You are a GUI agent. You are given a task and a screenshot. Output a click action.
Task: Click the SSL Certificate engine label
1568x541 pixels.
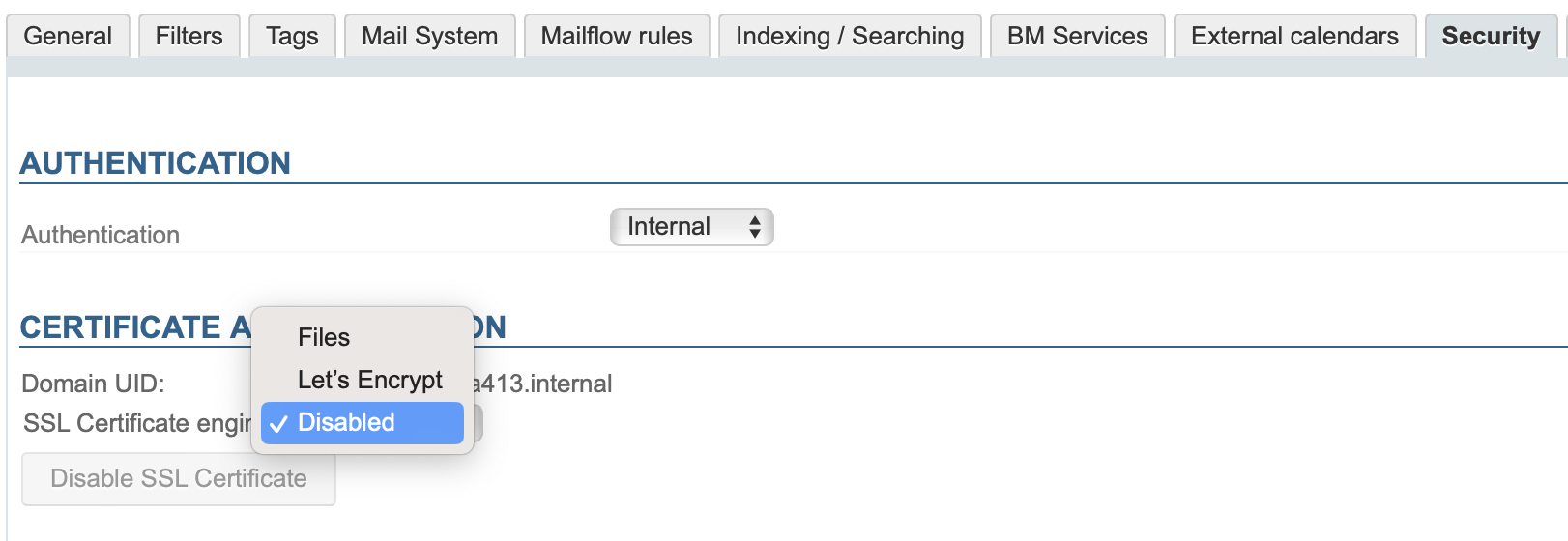pyautogui.click(x=135, y=423)
